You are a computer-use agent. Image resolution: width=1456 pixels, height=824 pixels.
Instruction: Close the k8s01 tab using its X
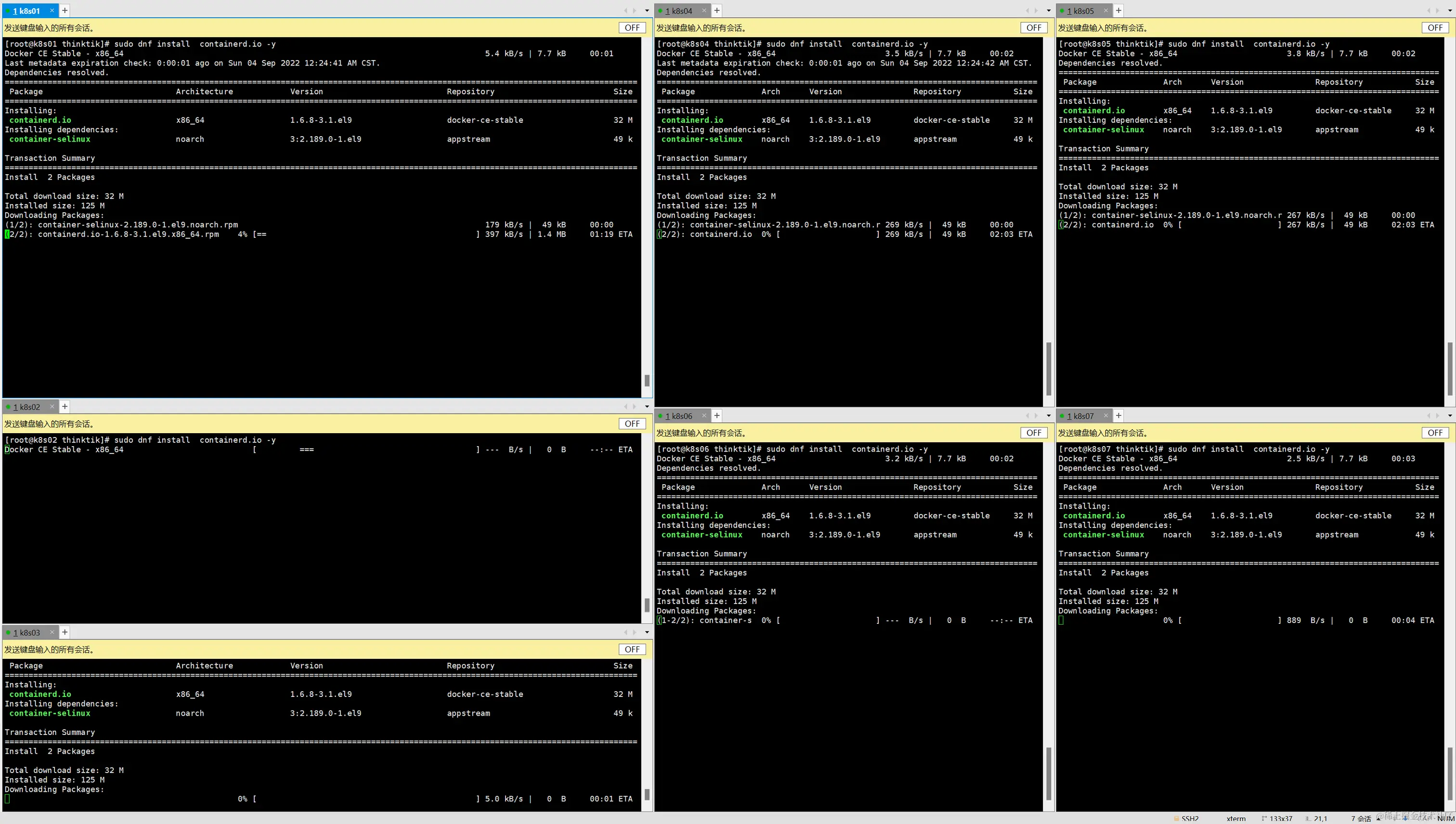pos(52,10)
